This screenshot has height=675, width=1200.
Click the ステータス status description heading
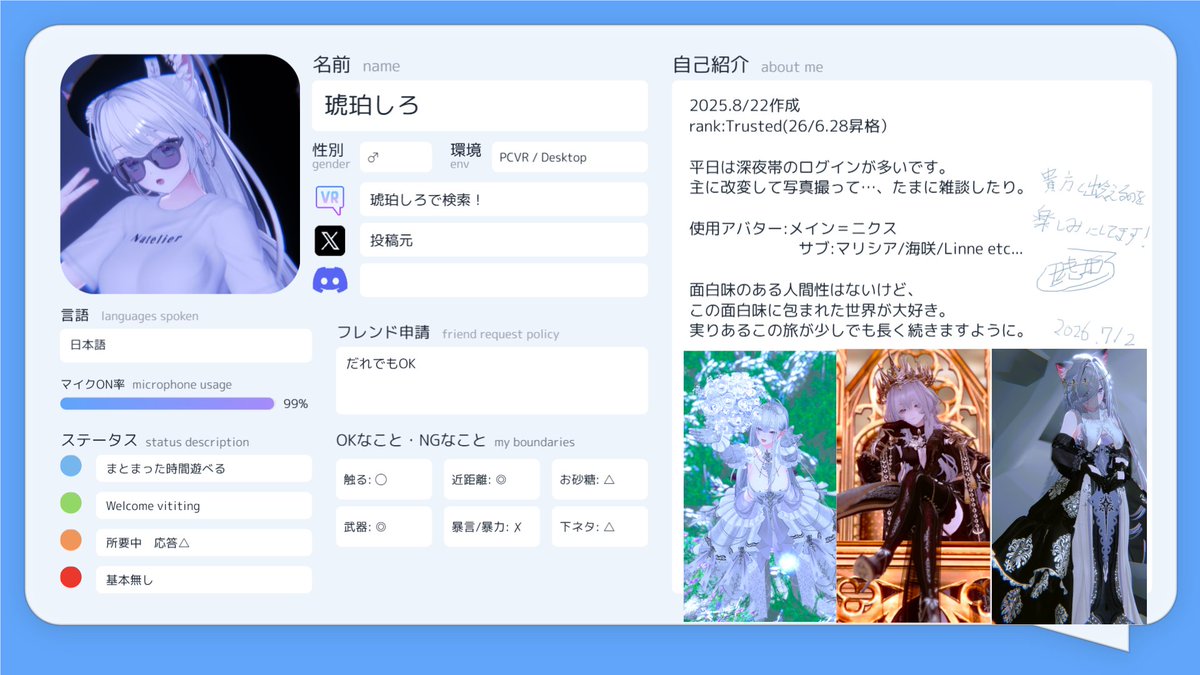[155, 441]
